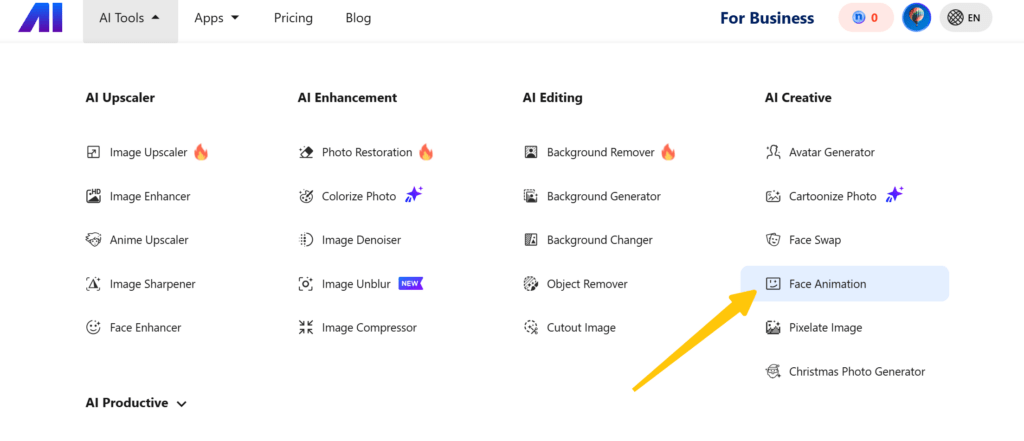This screenshot has width=1024, height=441.
Task: Click the Photo Restoration eraser icon
Action: [306, 152]
